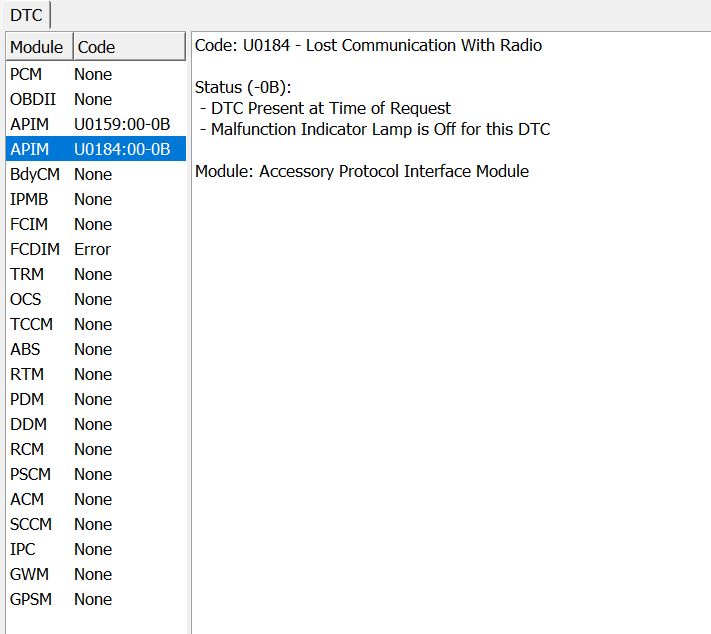The height and width of the screenshot is (634, 711).
Task: Select the IPC module row
Action: tap(96, 549)
